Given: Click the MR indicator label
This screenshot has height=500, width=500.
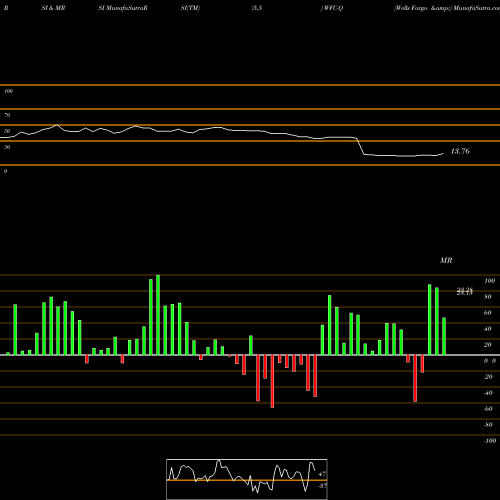Looking at the screenshot, I should (446, 260).
